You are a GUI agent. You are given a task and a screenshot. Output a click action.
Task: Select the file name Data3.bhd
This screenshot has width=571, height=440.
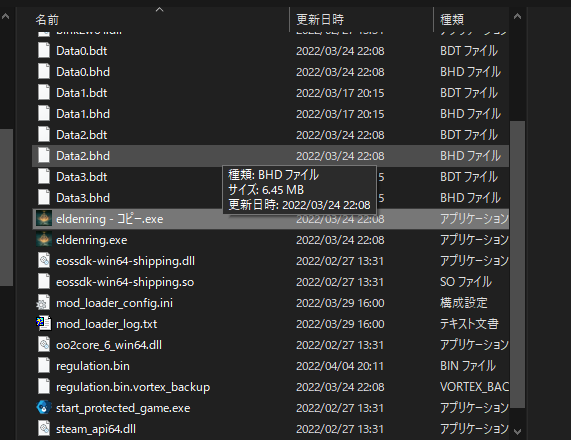[83, 198]
